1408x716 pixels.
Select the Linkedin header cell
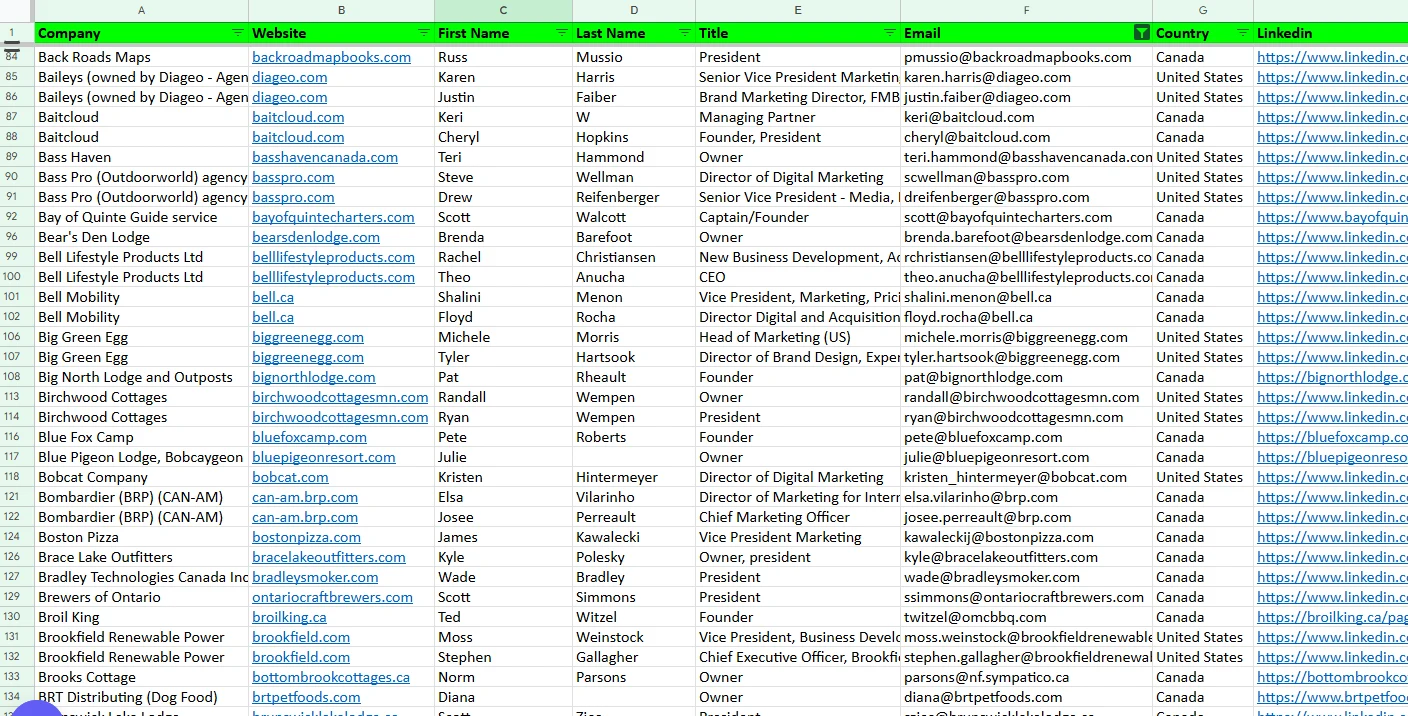1331,33
